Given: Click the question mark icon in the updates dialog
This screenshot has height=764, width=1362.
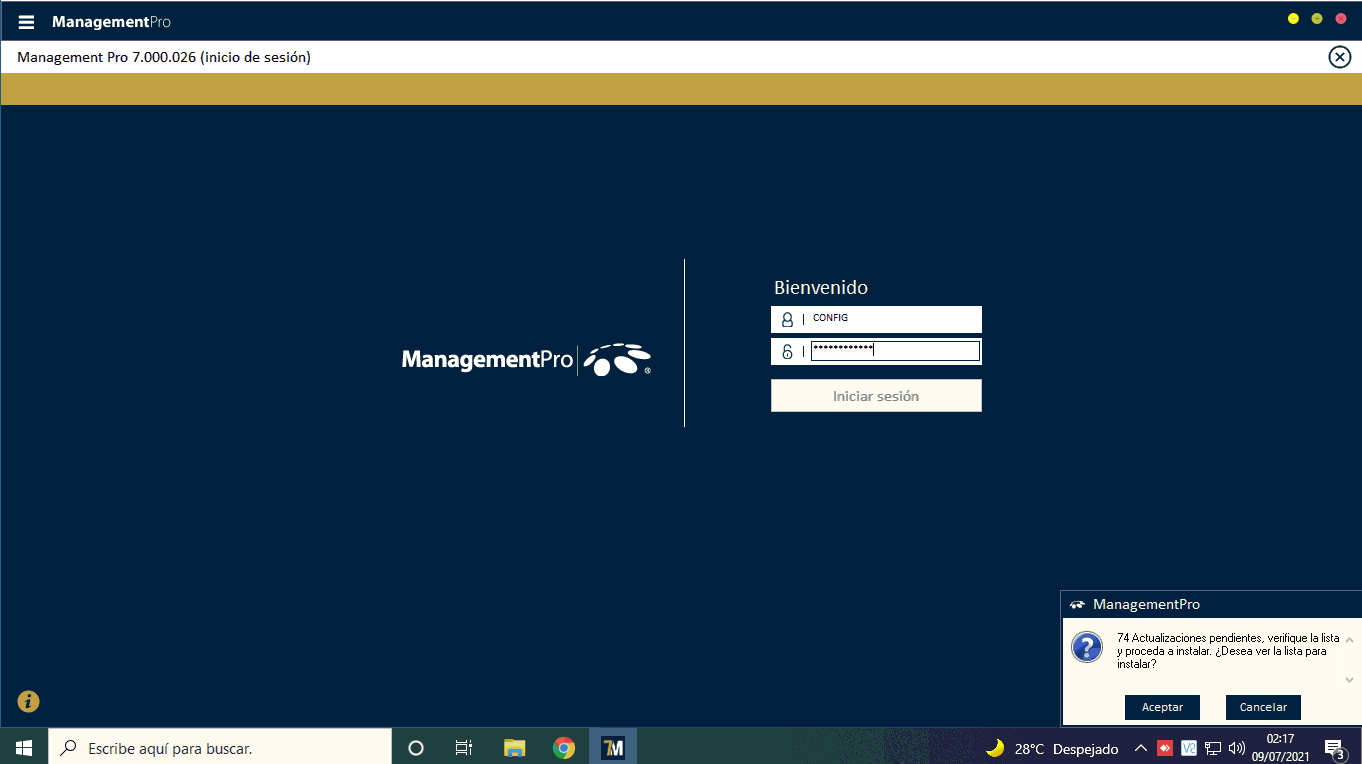Looking at the screenshot, I should 1087,647.
